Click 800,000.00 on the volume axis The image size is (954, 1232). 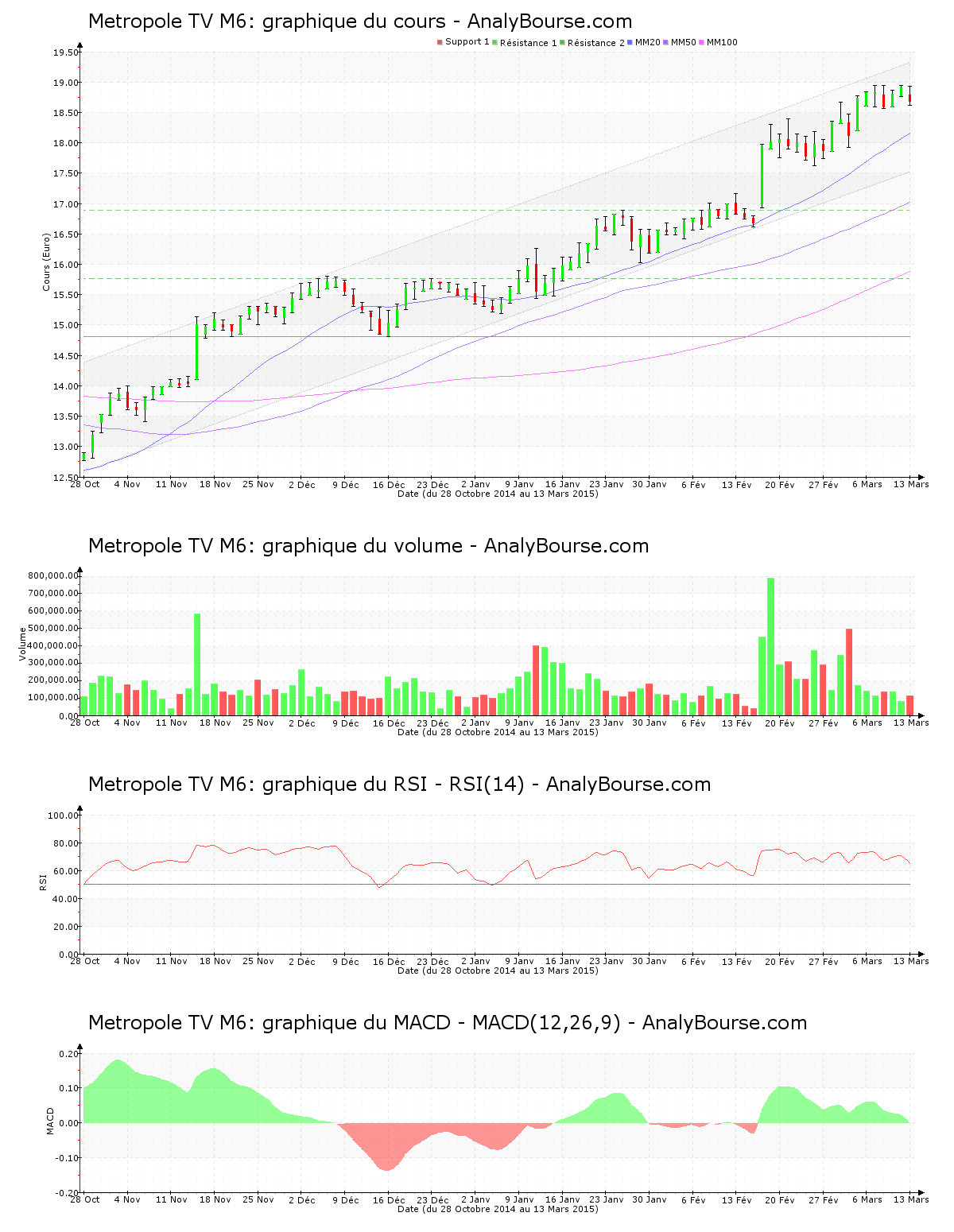coord(53,575)
